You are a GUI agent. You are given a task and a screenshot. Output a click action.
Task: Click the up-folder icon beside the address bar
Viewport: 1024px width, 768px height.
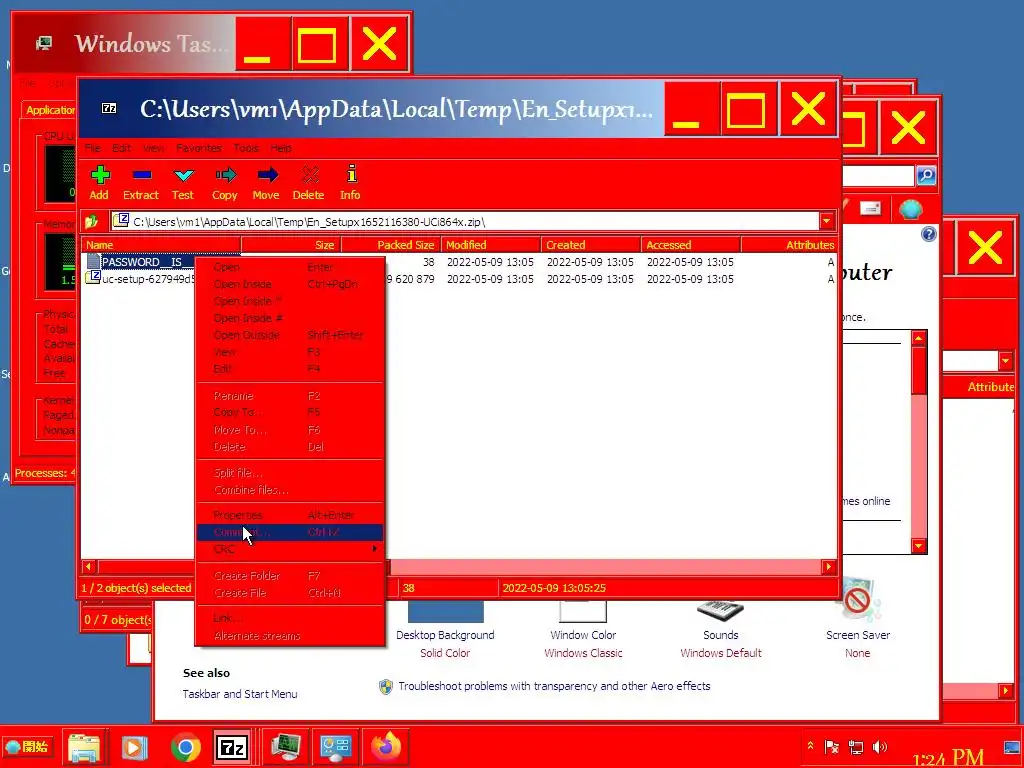91,221
